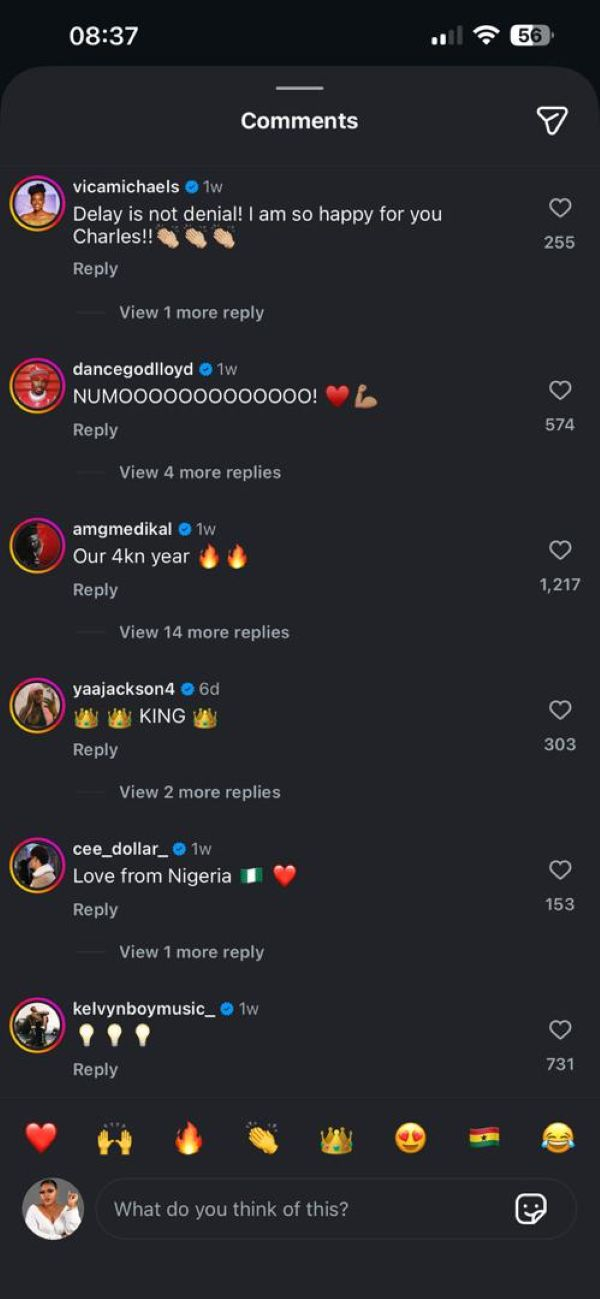Insert the Ghana flag quick emoji
The image size is (600, 1299).
(484, 1138)
